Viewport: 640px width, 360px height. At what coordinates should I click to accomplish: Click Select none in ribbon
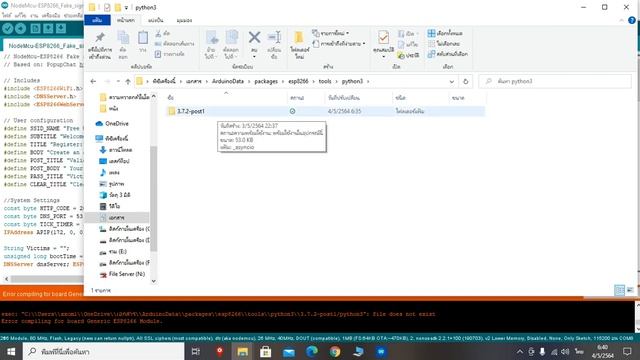click(444, 44)
